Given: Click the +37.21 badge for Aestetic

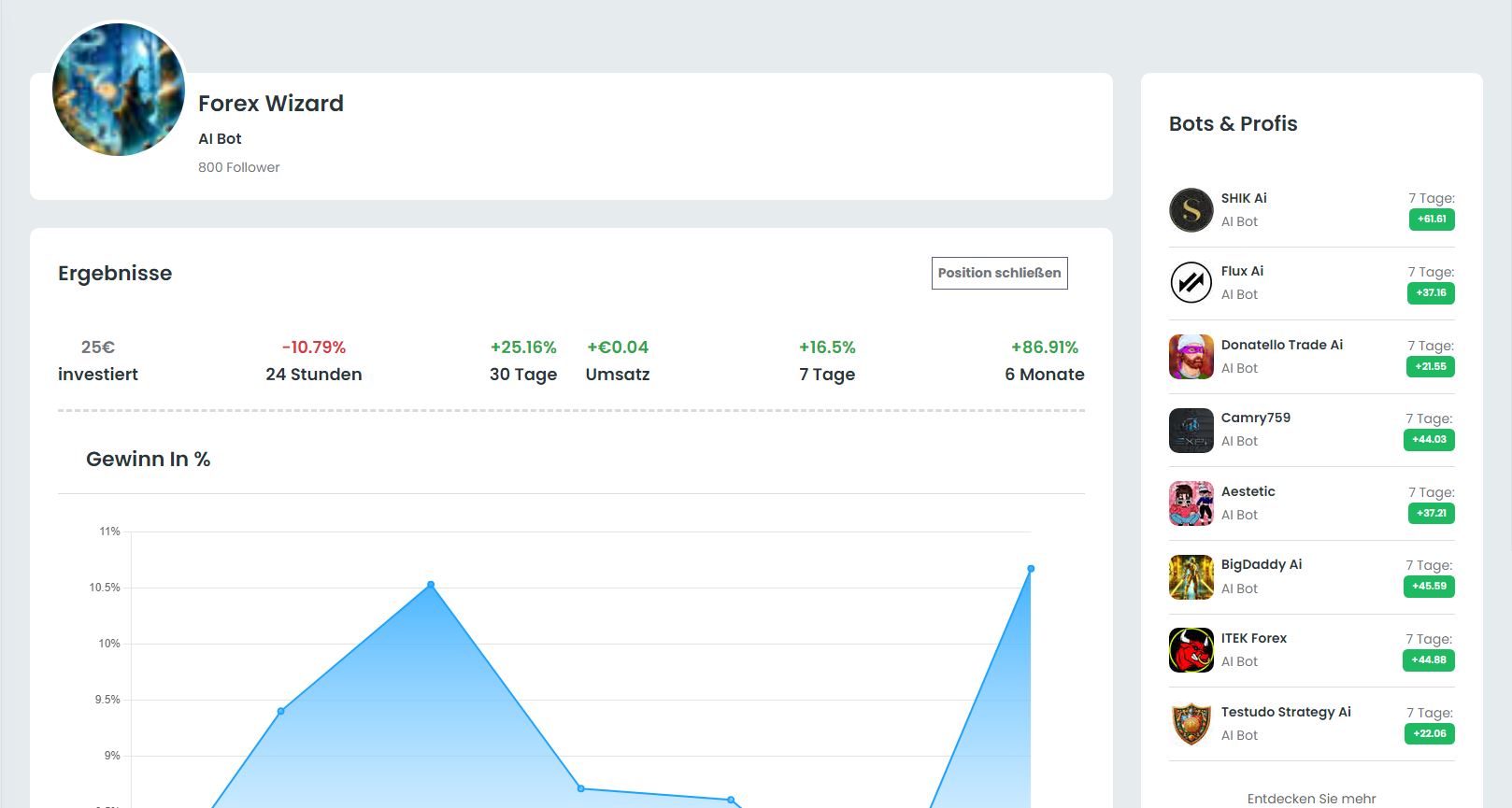Looking at the screenshot, I should click(1431, 513).
